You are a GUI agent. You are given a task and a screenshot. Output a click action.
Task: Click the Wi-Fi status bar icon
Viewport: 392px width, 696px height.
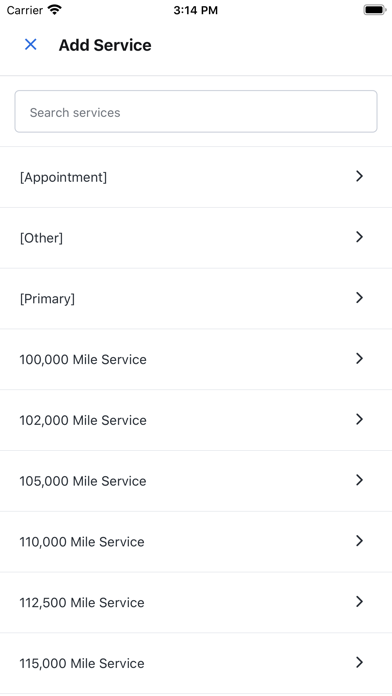pyautogui.click(x=55, y=10)
